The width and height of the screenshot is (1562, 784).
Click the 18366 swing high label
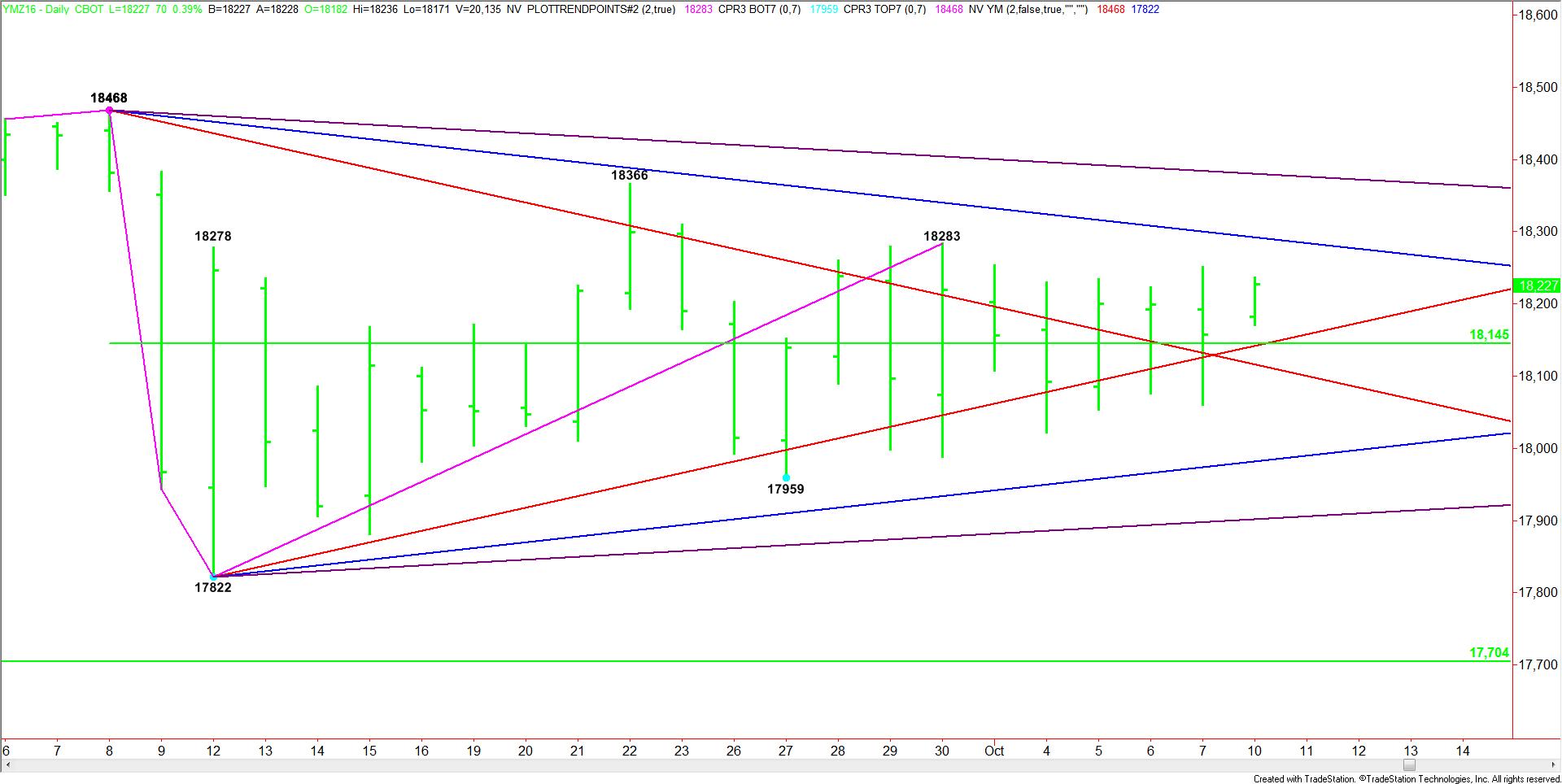pos(630,175)
